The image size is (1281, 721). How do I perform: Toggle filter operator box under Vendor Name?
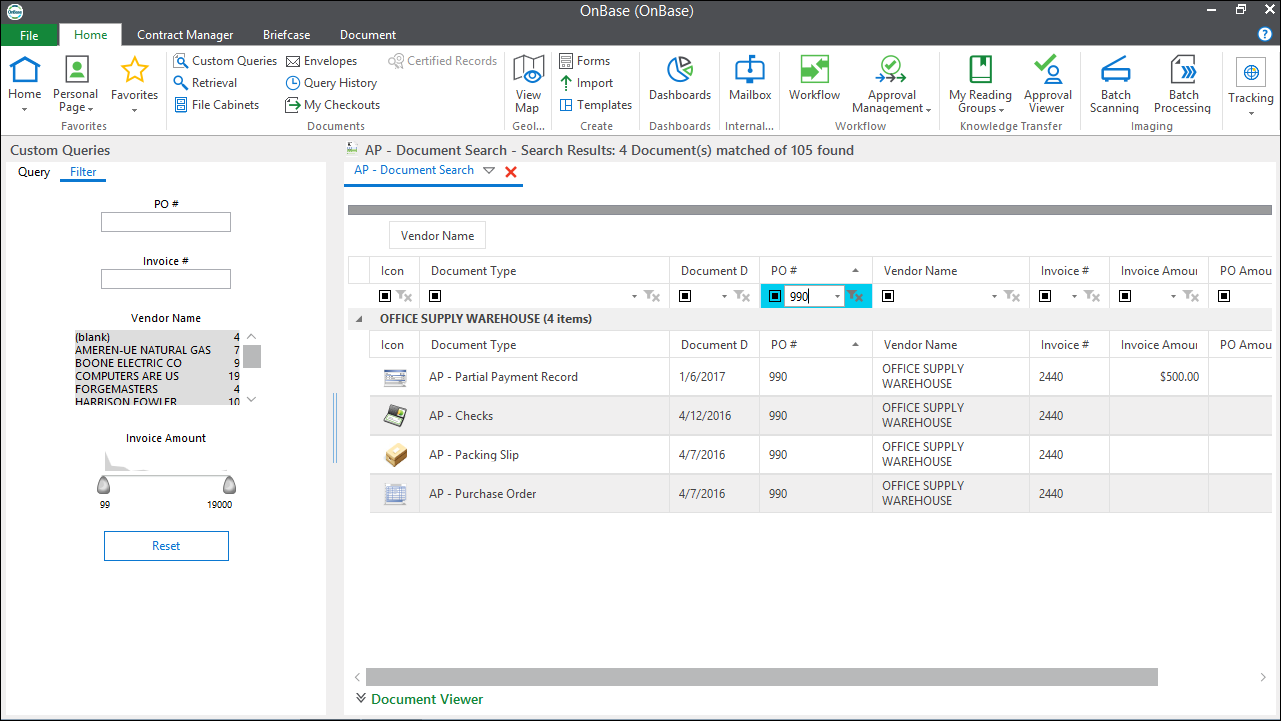pyautogui.click(x=888, y=296)
